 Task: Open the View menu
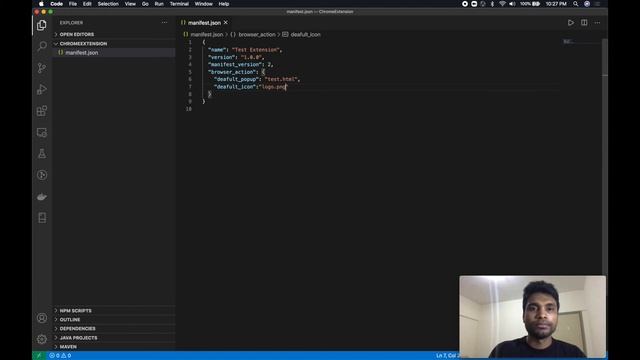130,4
